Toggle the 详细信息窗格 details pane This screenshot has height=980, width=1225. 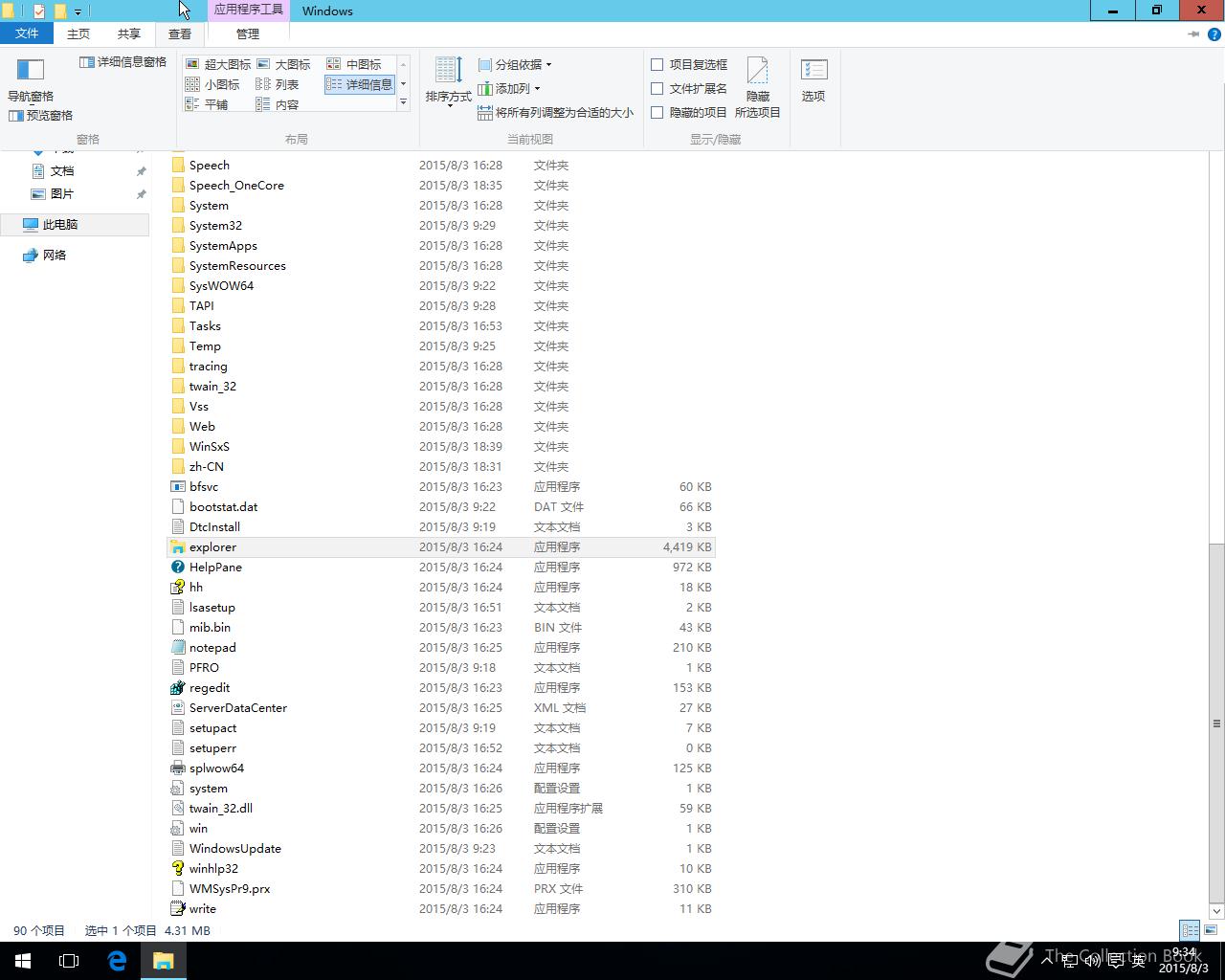pyautogui.click(x=122, y=62)
